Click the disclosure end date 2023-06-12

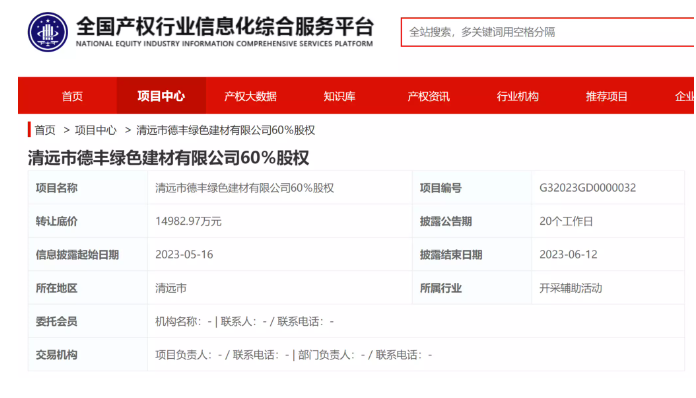click(568, 254)
